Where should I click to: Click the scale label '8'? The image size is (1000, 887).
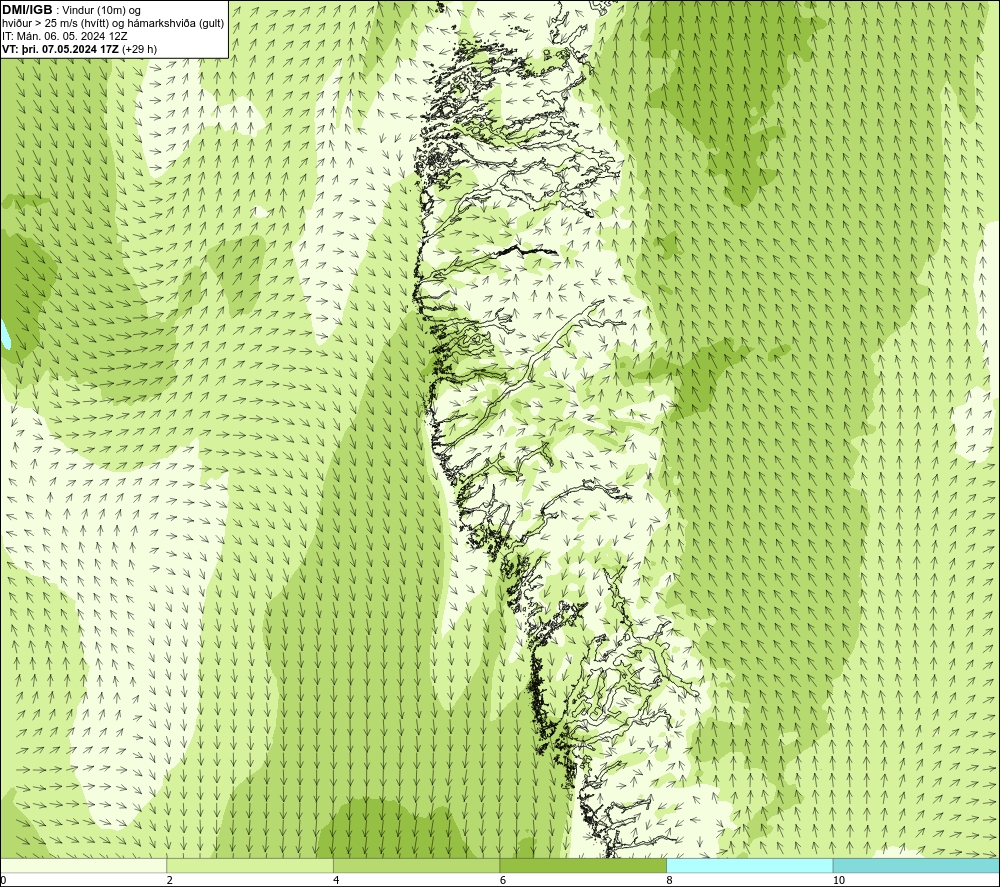tap(669, 880)
